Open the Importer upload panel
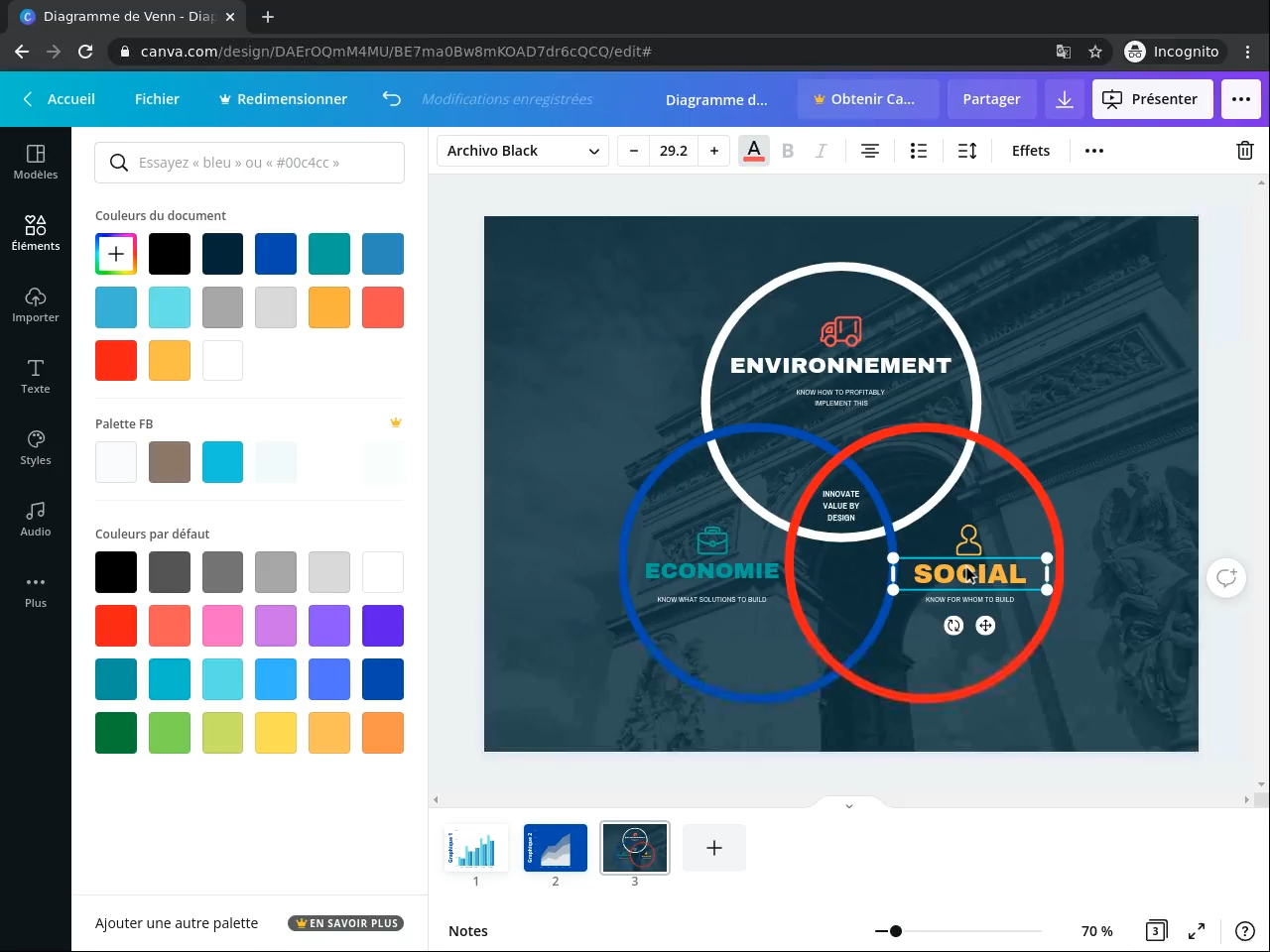This screenshot has width=1270, height=952. (x=36, y=304)
